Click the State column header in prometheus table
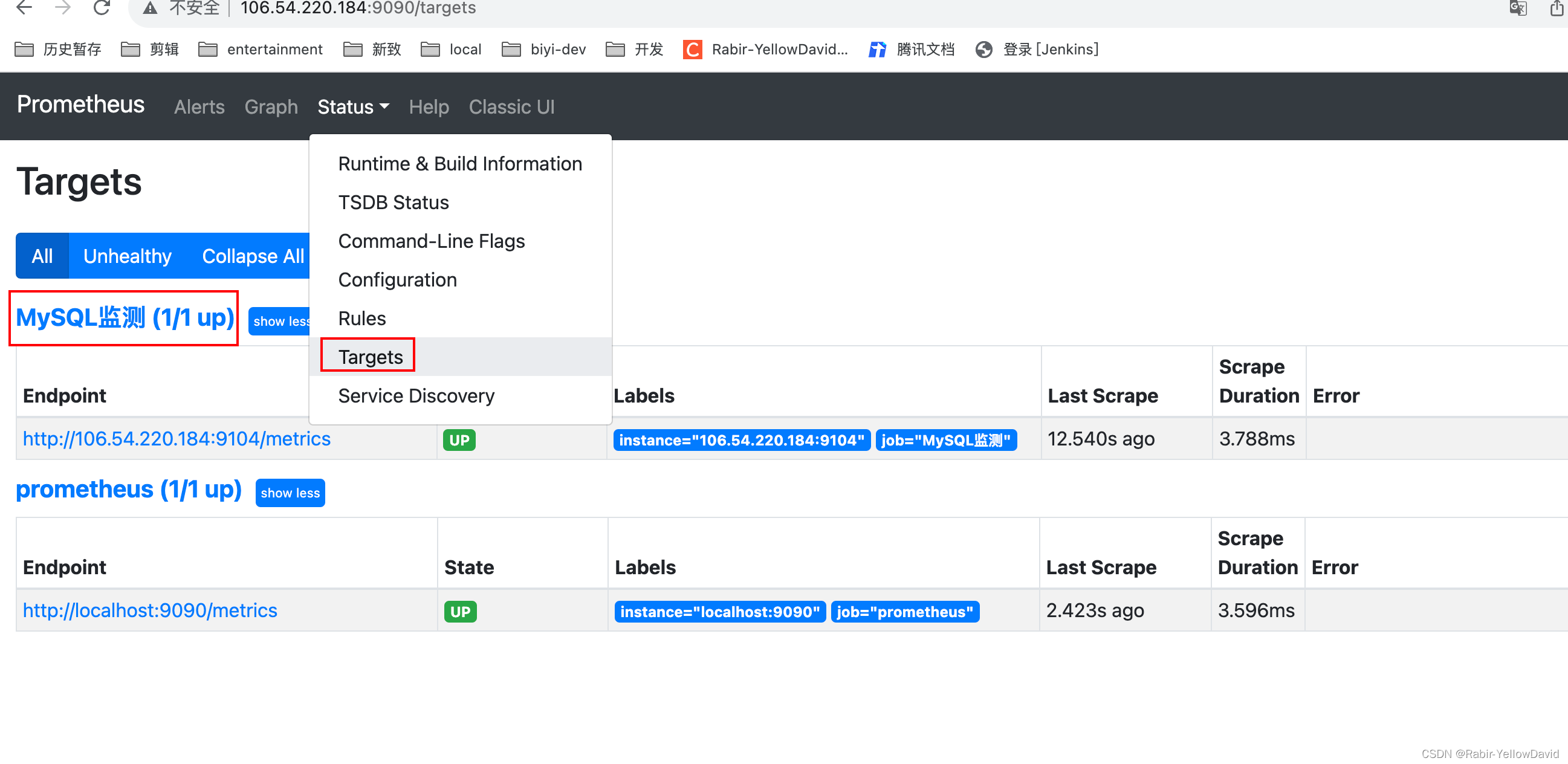The image size is (1568, 764). pos(468,568)
